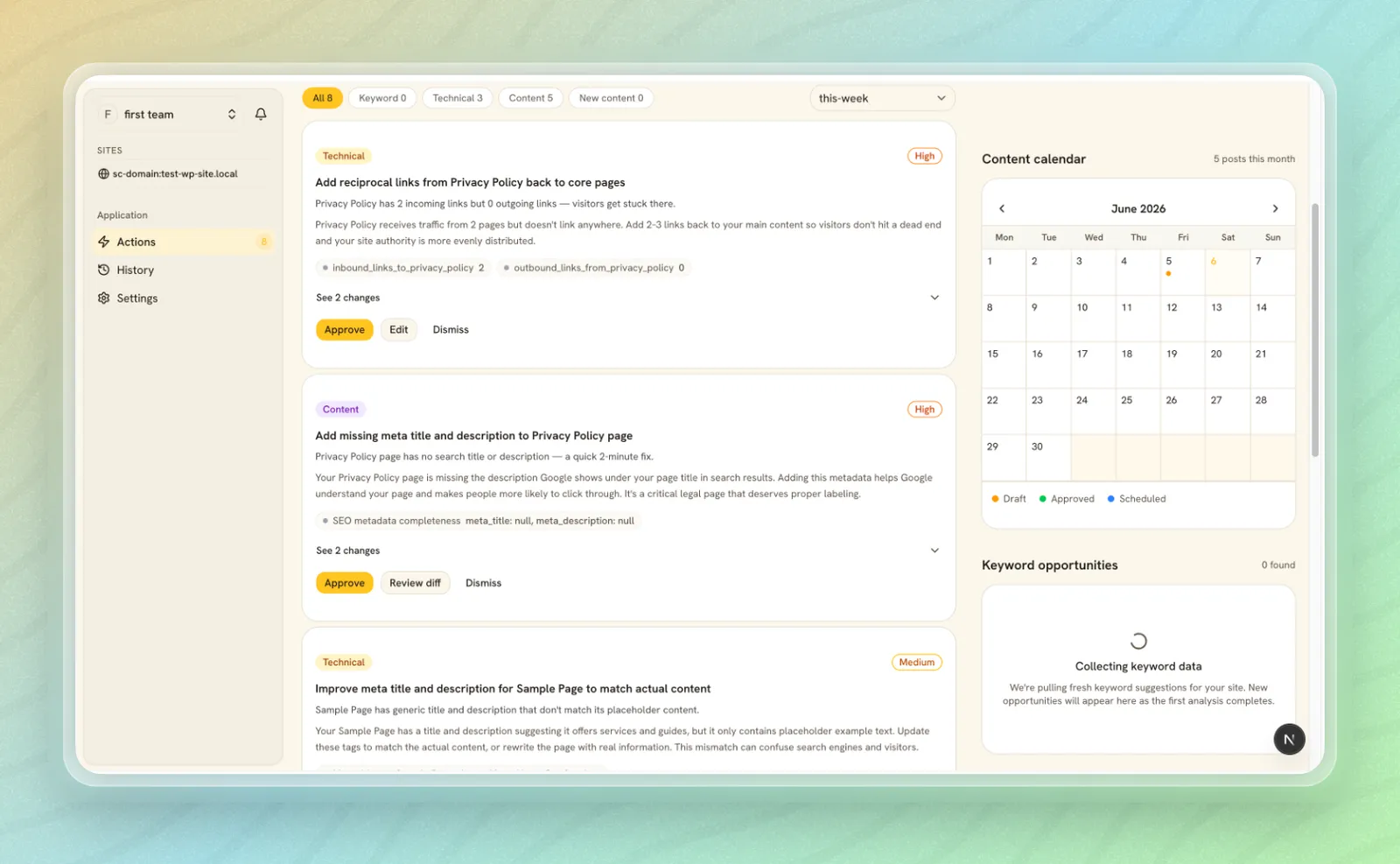Select June 5 in the calendar
Viewport: 1400px width, 864px height.
(1182, 271)
